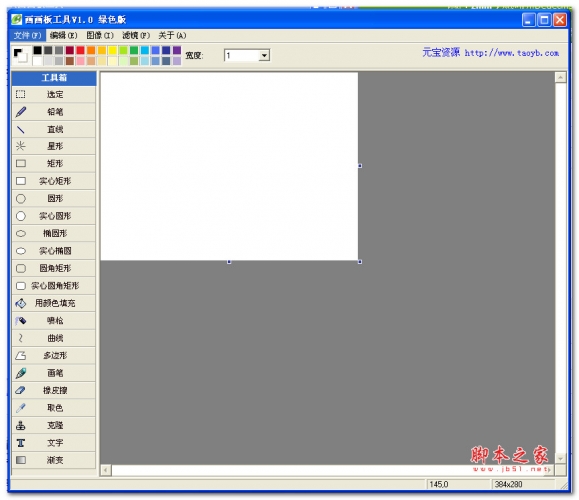The height and width of the screenshot is (500, 579).
Task: Click the canvas right-edge resize handle
Action: [x=360, y=166]
